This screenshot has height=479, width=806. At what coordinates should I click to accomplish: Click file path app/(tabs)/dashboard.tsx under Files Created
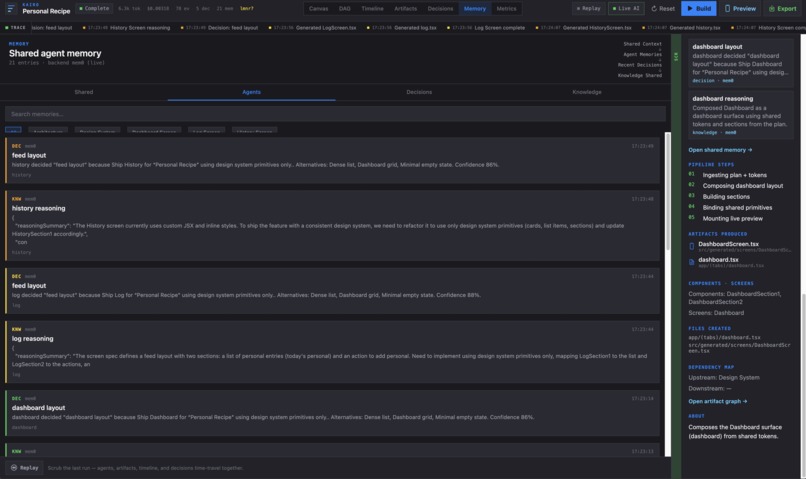pyautogui.click(x=724, y=338)
